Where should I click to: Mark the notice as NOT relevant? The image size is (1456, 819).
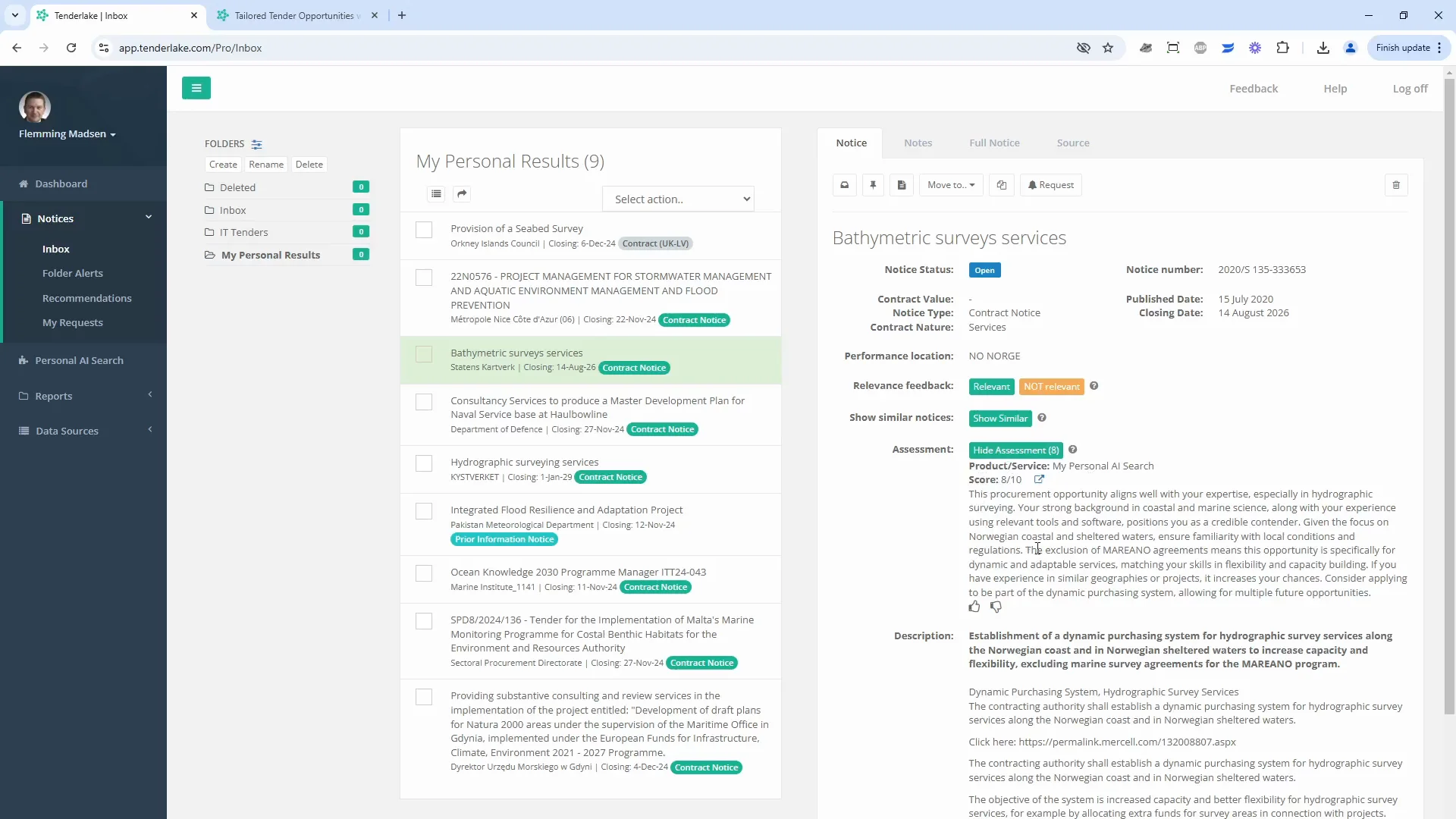[1051, 387]
